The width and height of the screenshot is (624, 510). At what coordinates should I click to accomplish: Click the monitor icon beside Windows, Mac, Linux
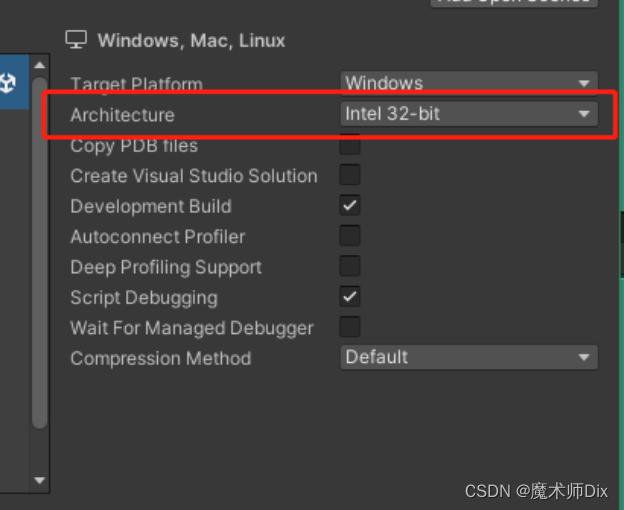(x=76, y=40)
